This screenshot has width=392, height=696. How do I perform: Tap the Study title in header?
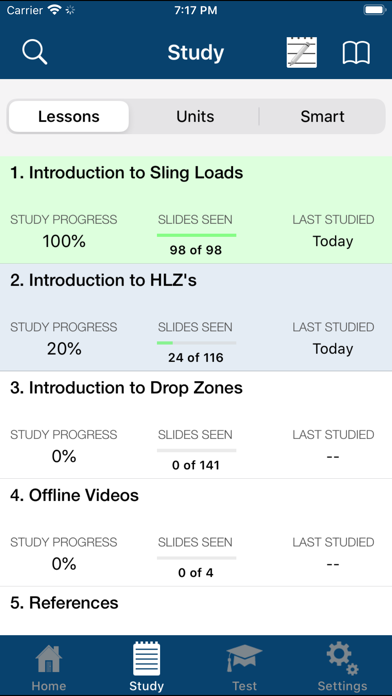pyautogui.click(x=196, y=53)
